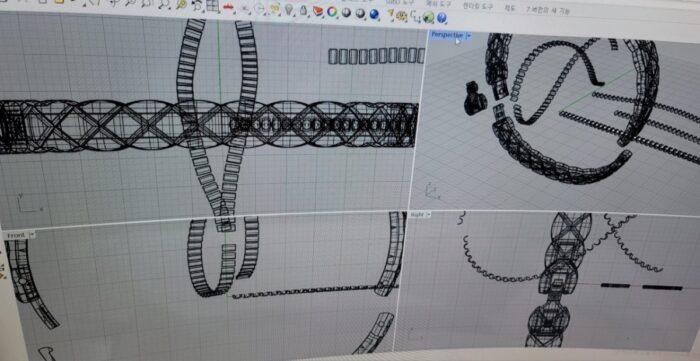The width and height of the screenshot is (700, 361).
Task: Click the padlock Lock Objects icon
Action: [303, 9]
